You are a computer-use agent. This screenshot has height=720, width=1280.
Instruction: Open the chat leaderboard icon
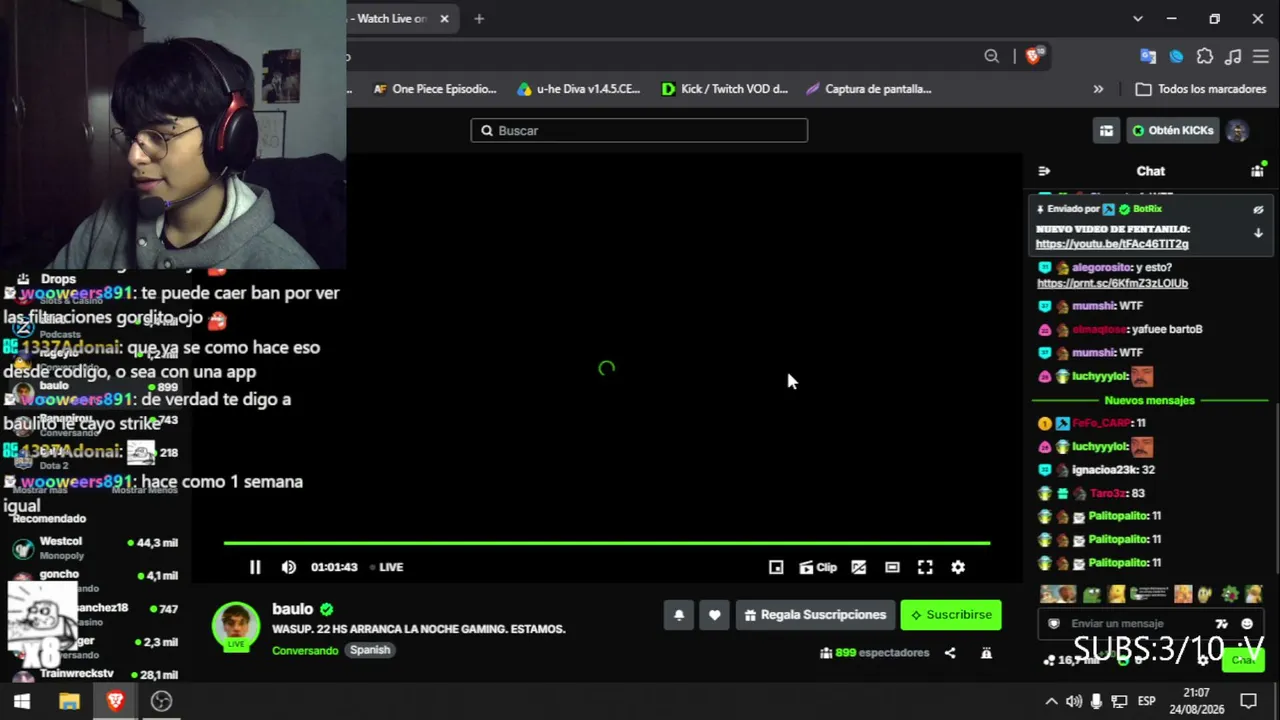tap(1257, 171)
